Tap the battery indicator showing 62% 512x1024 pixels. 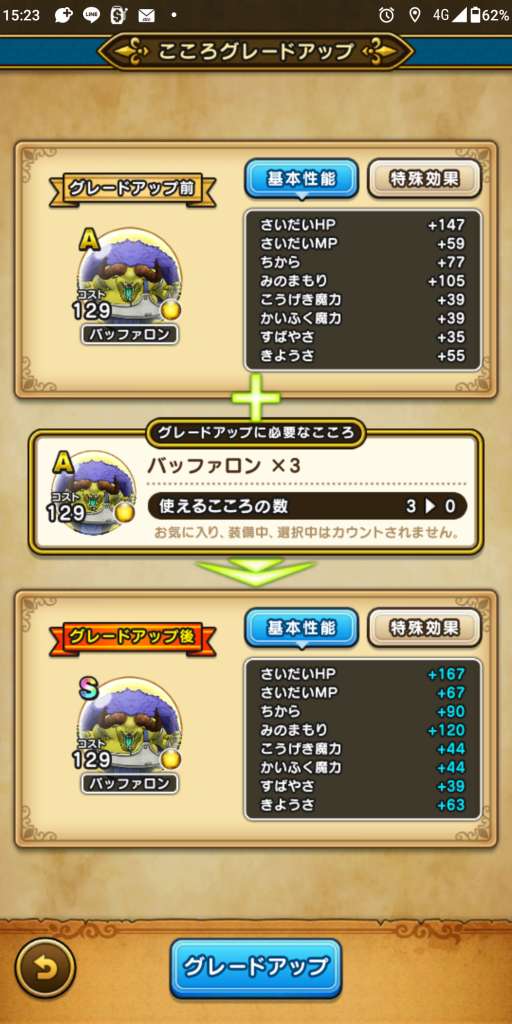[489, 14]
